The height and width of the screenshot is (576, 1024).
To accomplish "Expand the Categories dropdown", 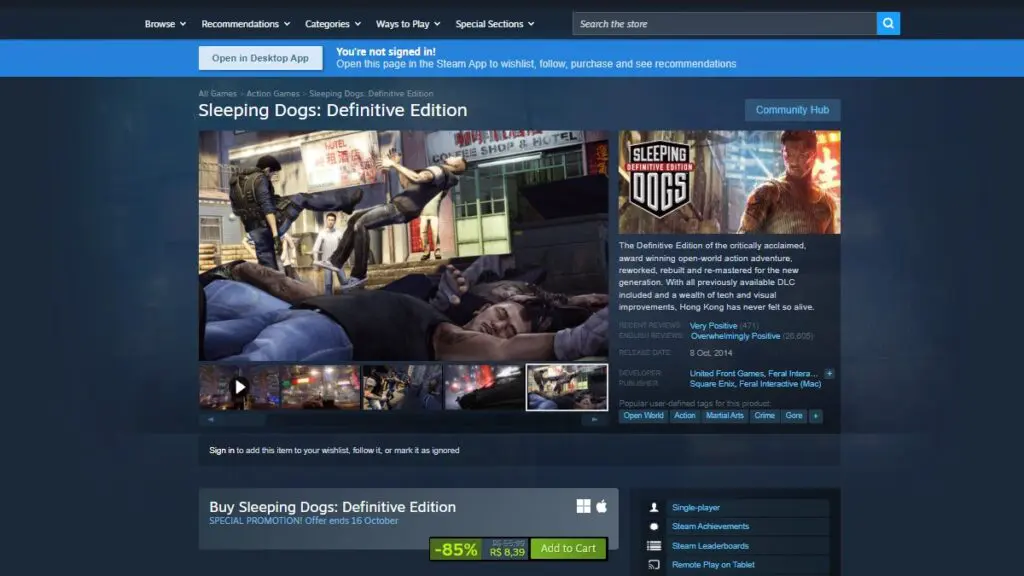I will coord(332,24).
